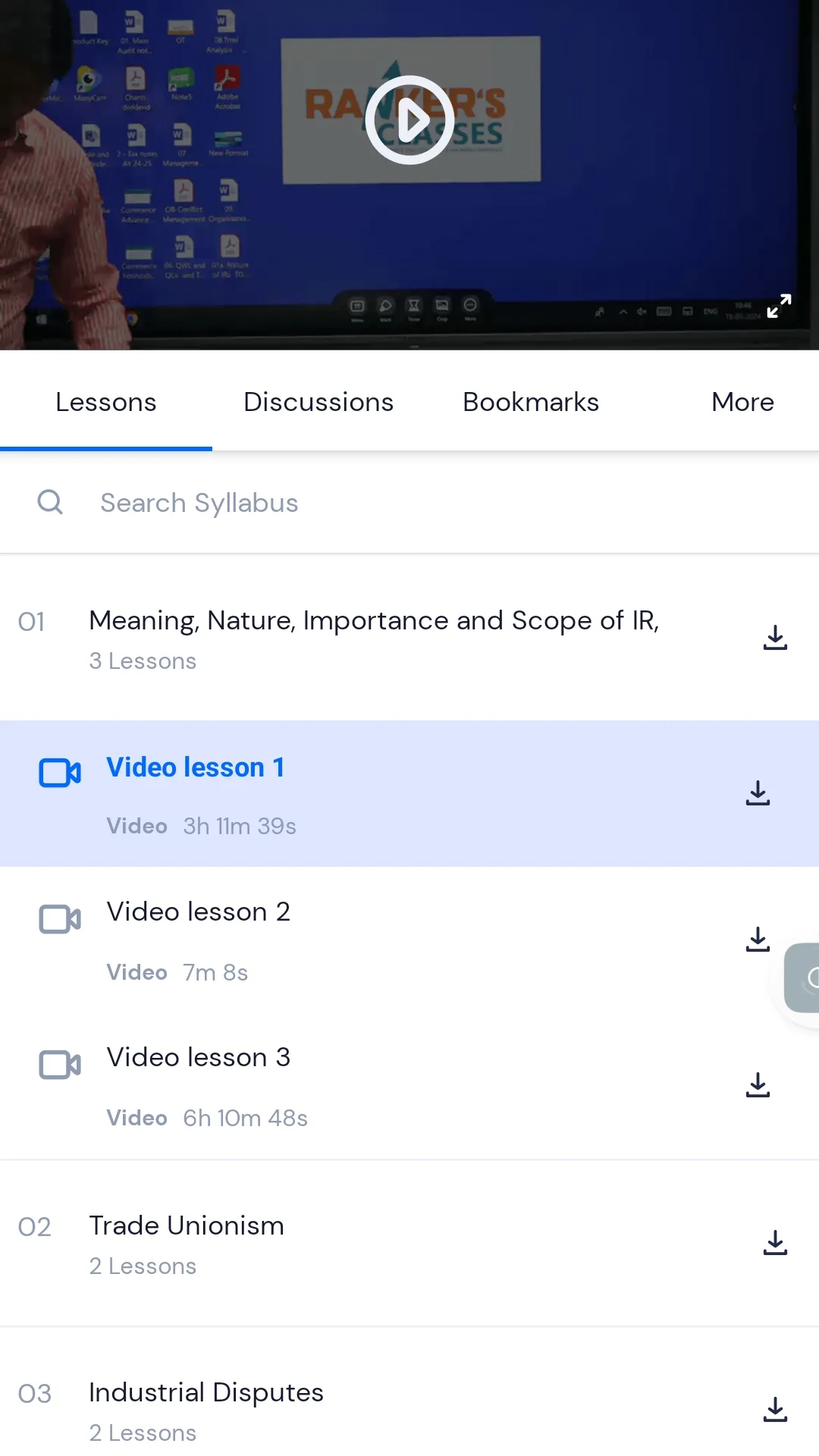Download Video lesson 2
Image resolution: width=819 pixels, height=1456 pixels.
758,940
